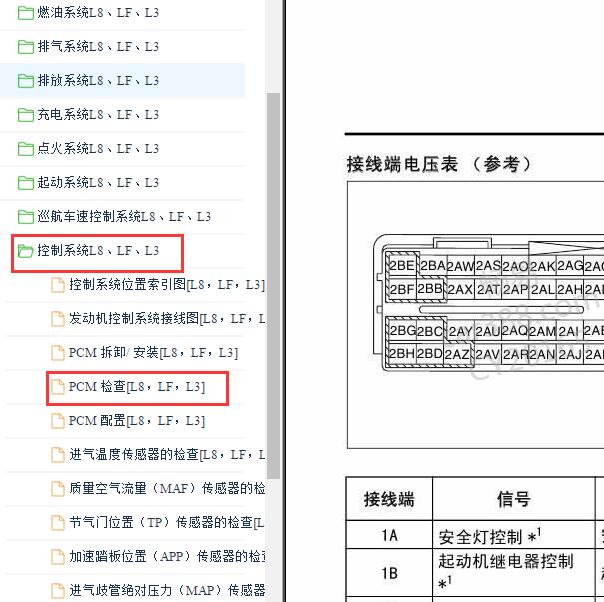Expand 巡航车速控制系统L8、LF、L3 node
This screenshot has width=604, height=602.
tap(124, 216)
